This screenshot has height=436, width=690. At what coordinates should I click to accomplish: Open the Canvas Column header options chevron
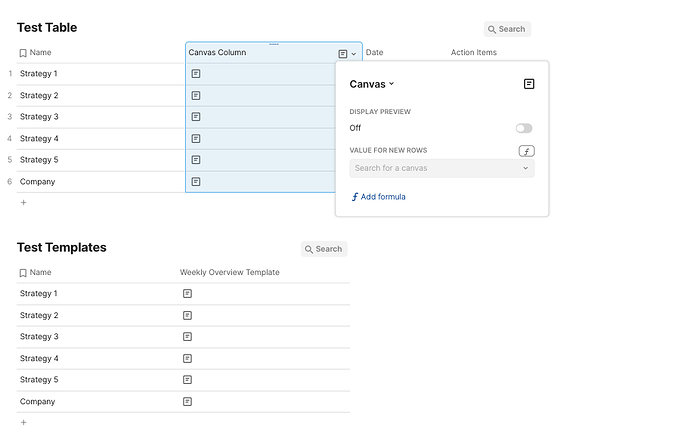pos(354,53)
